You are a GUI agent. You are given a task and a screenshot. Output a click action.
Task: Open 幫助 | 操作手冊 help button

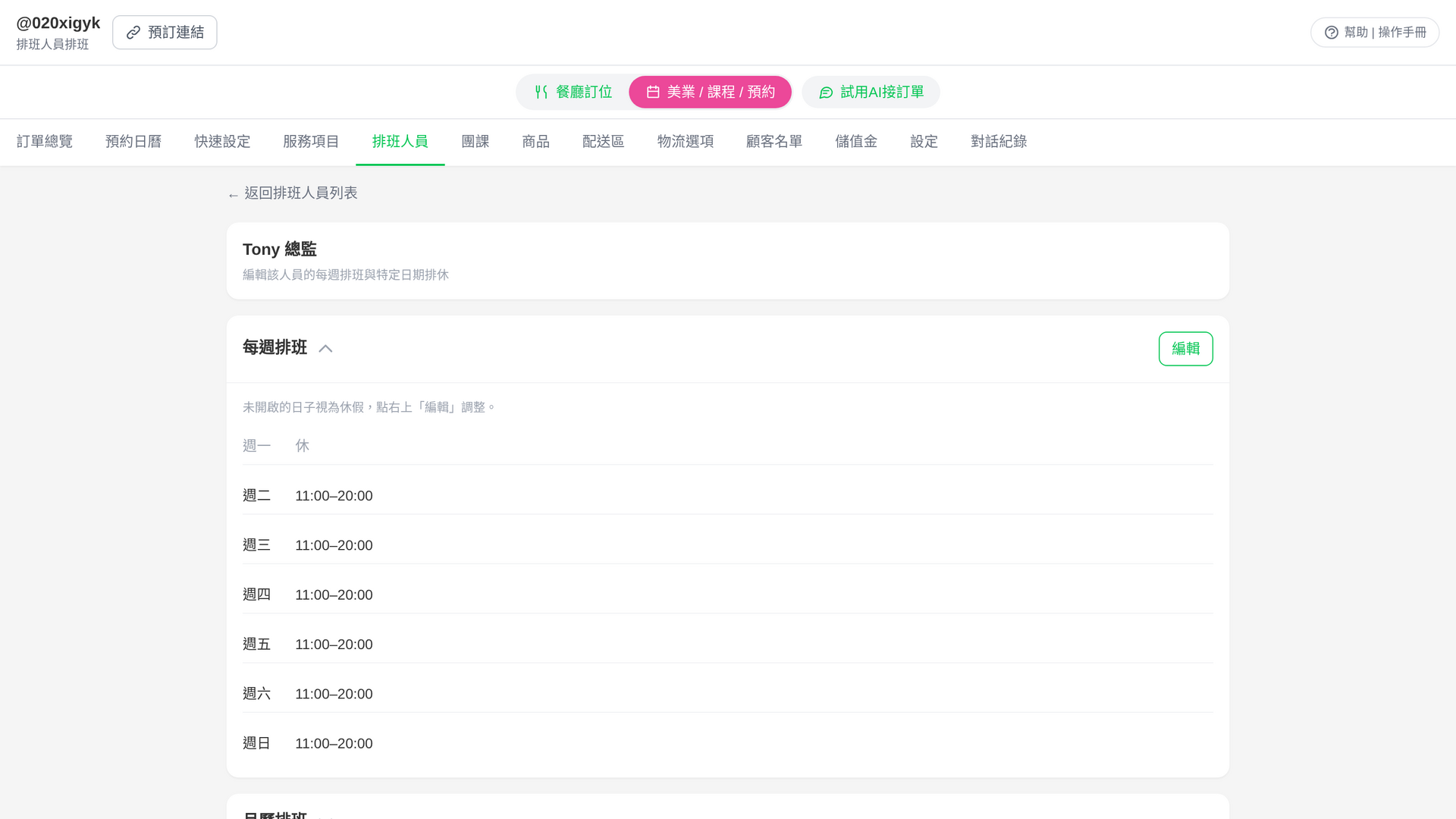point(1374,33)
